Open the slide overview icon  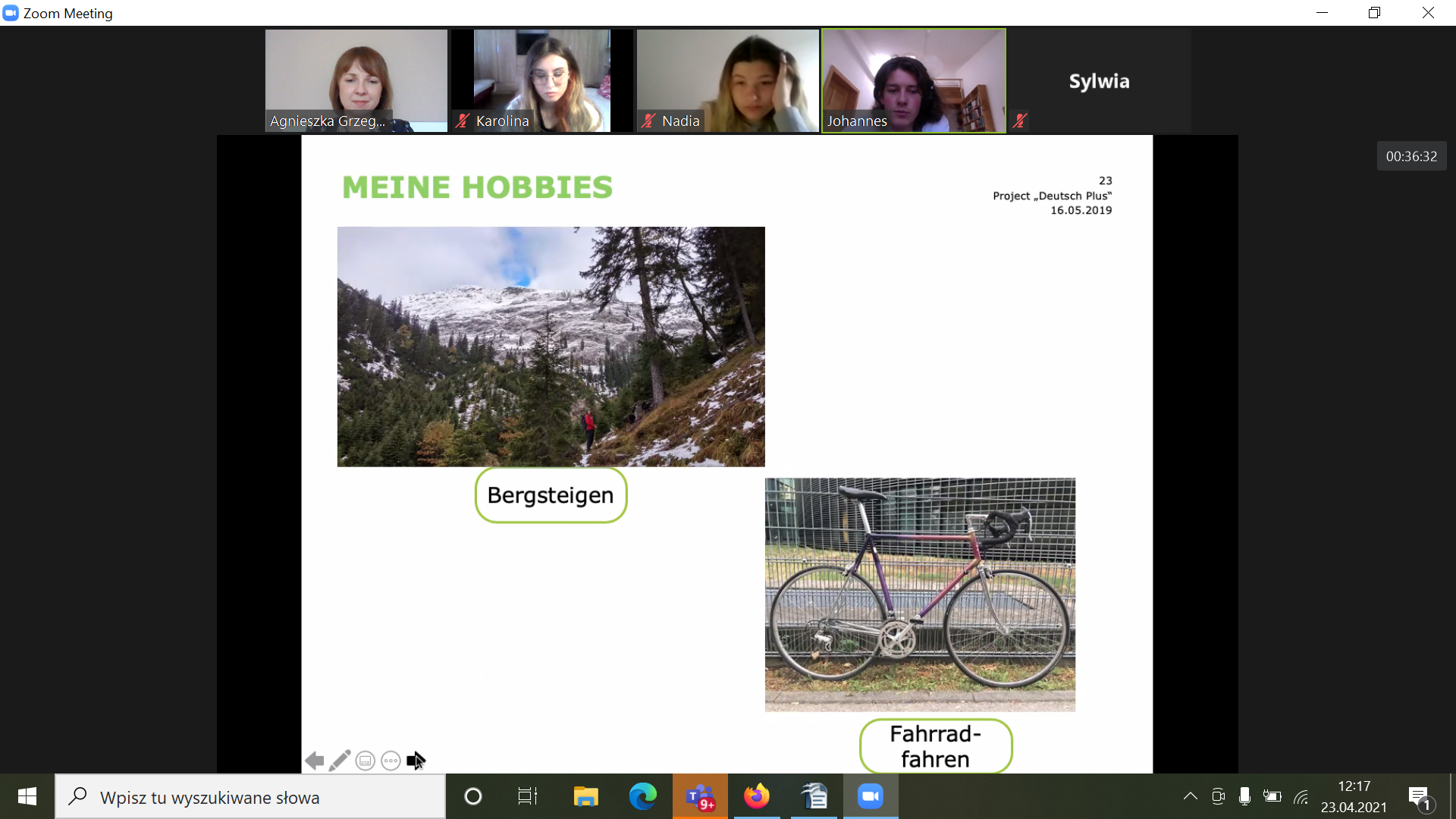[366, 761]
